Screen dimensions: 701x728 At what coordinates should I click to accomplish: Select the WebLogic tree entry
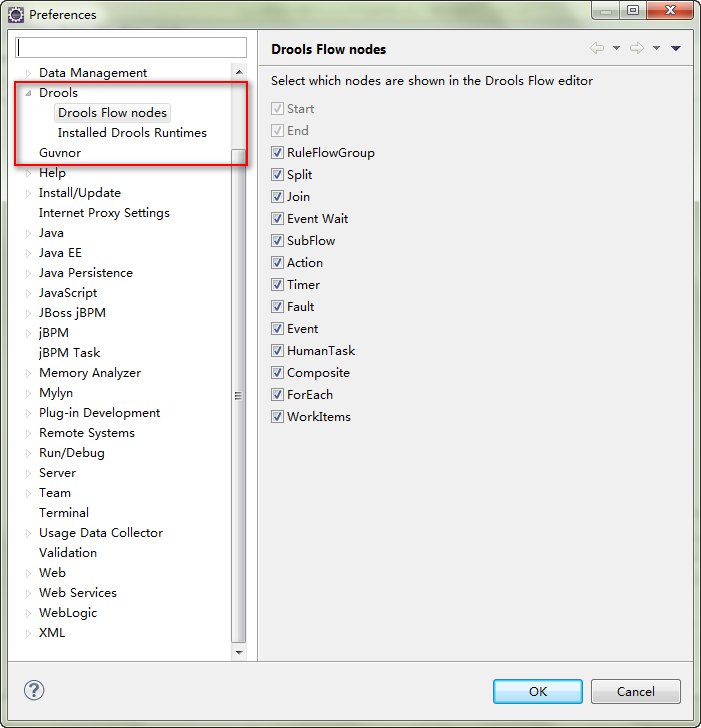click(x=68, y=613)
